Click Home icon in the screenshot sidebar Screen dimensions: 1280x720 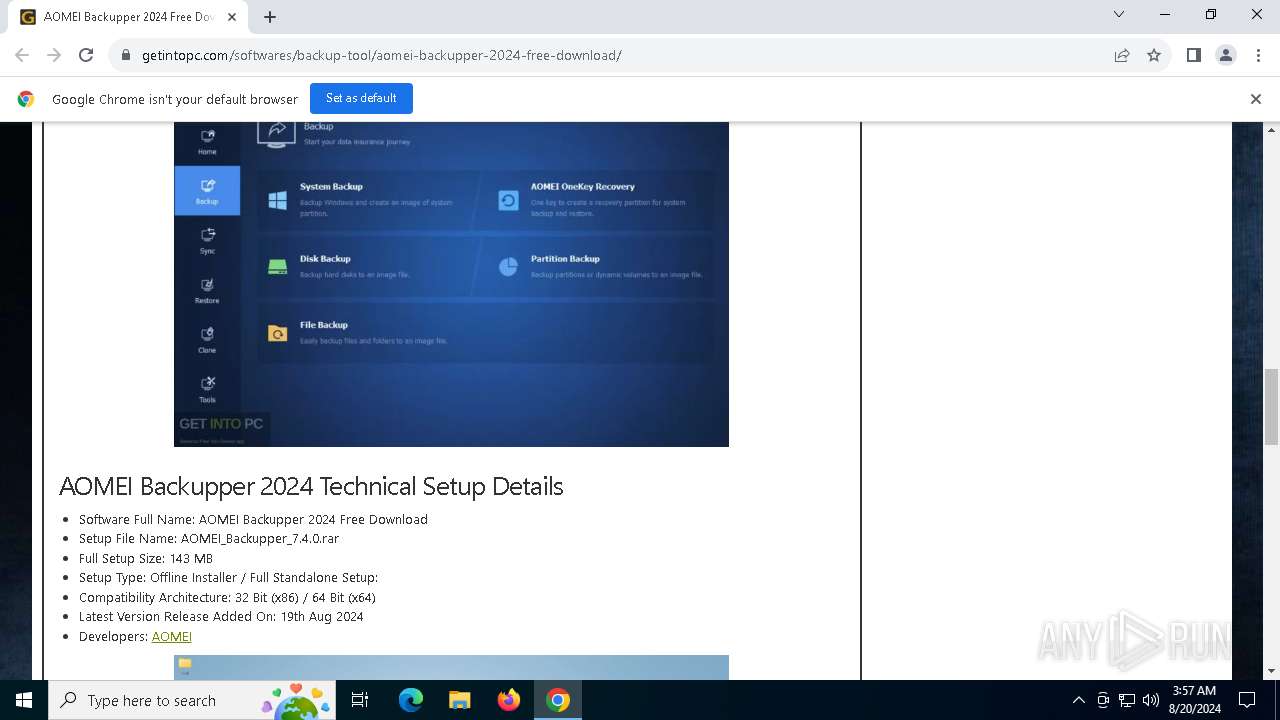(207, 141)
